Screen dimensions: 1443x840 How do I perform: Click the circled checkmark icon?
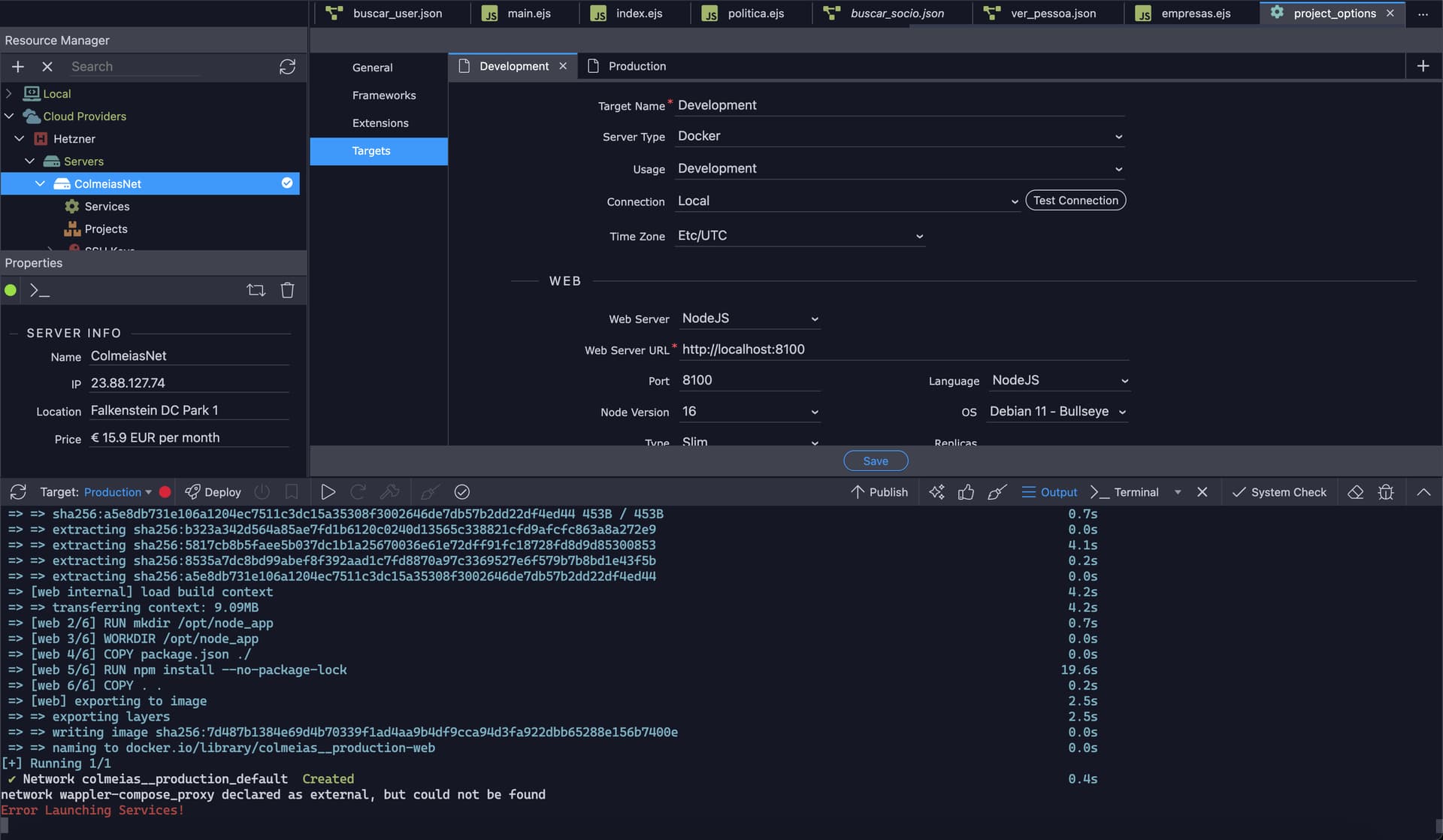462,492
